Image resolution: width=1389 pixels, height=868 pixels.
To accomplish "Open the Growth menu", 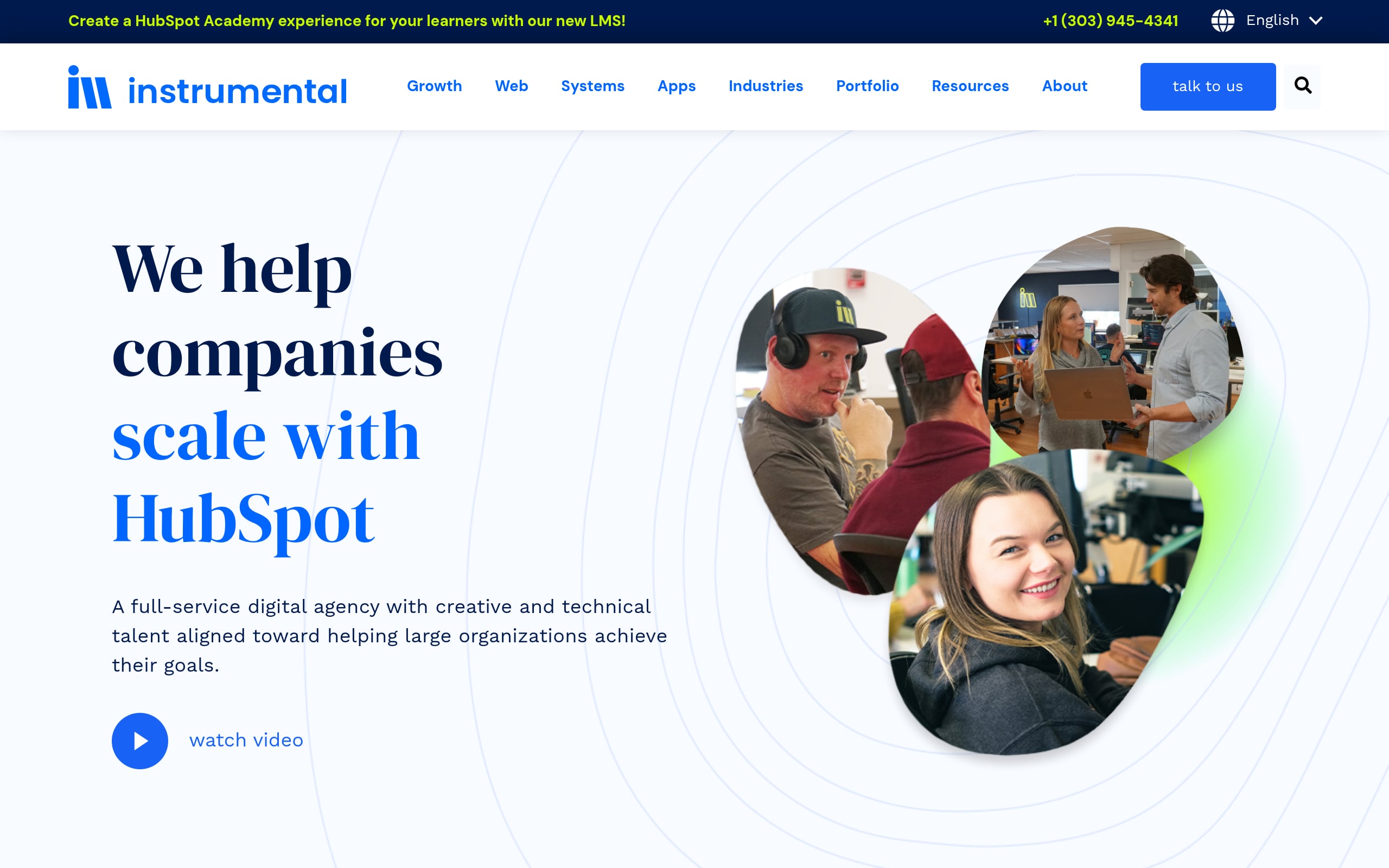I will [x=435, y=86].
